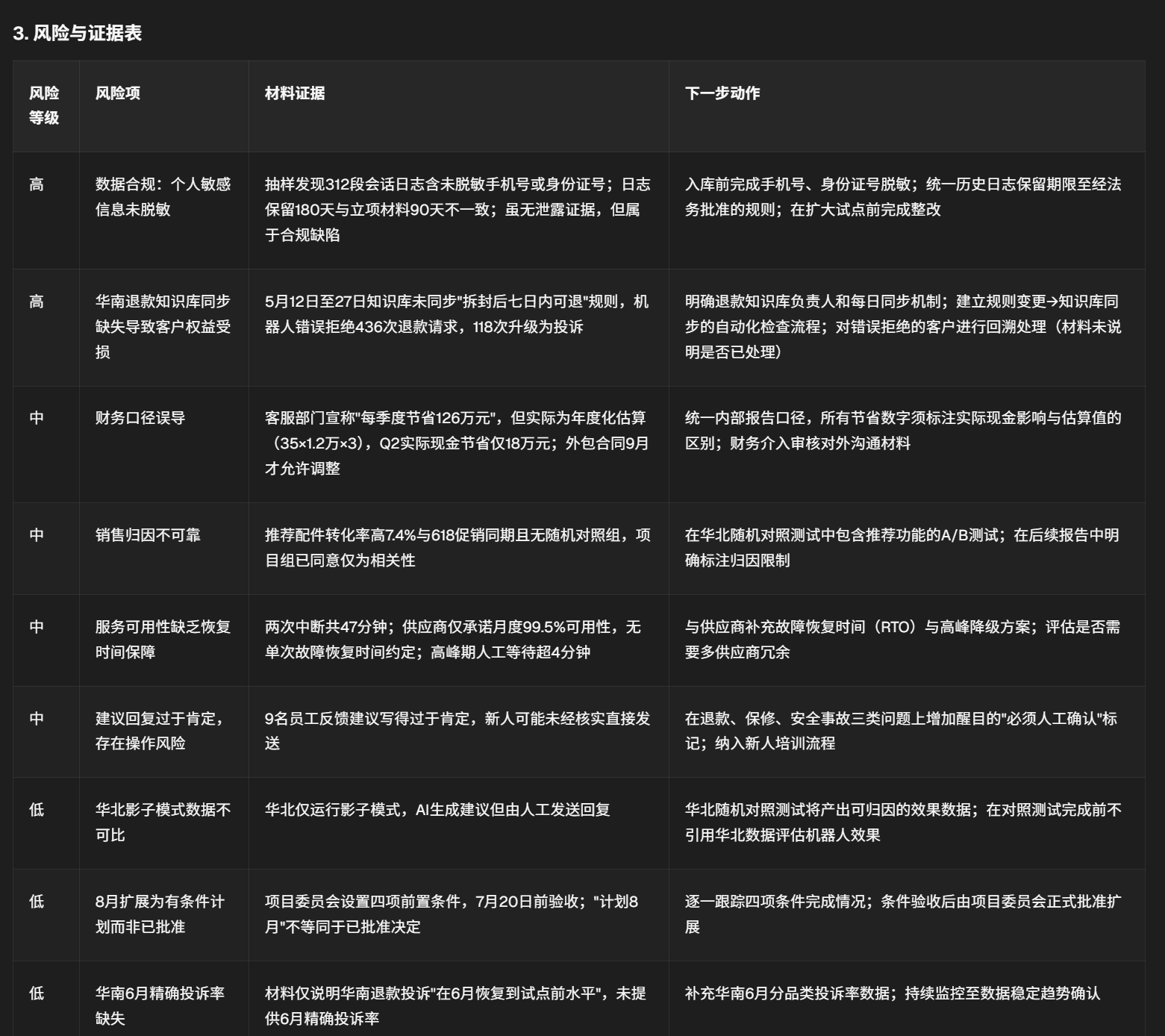Select the "风险等级" column header

[x=44, y=105]
